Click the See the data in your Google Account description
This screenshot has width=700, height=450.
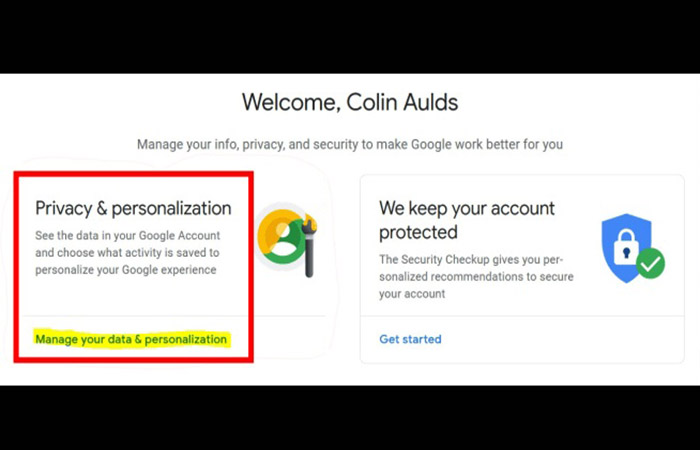coord(126,252)
